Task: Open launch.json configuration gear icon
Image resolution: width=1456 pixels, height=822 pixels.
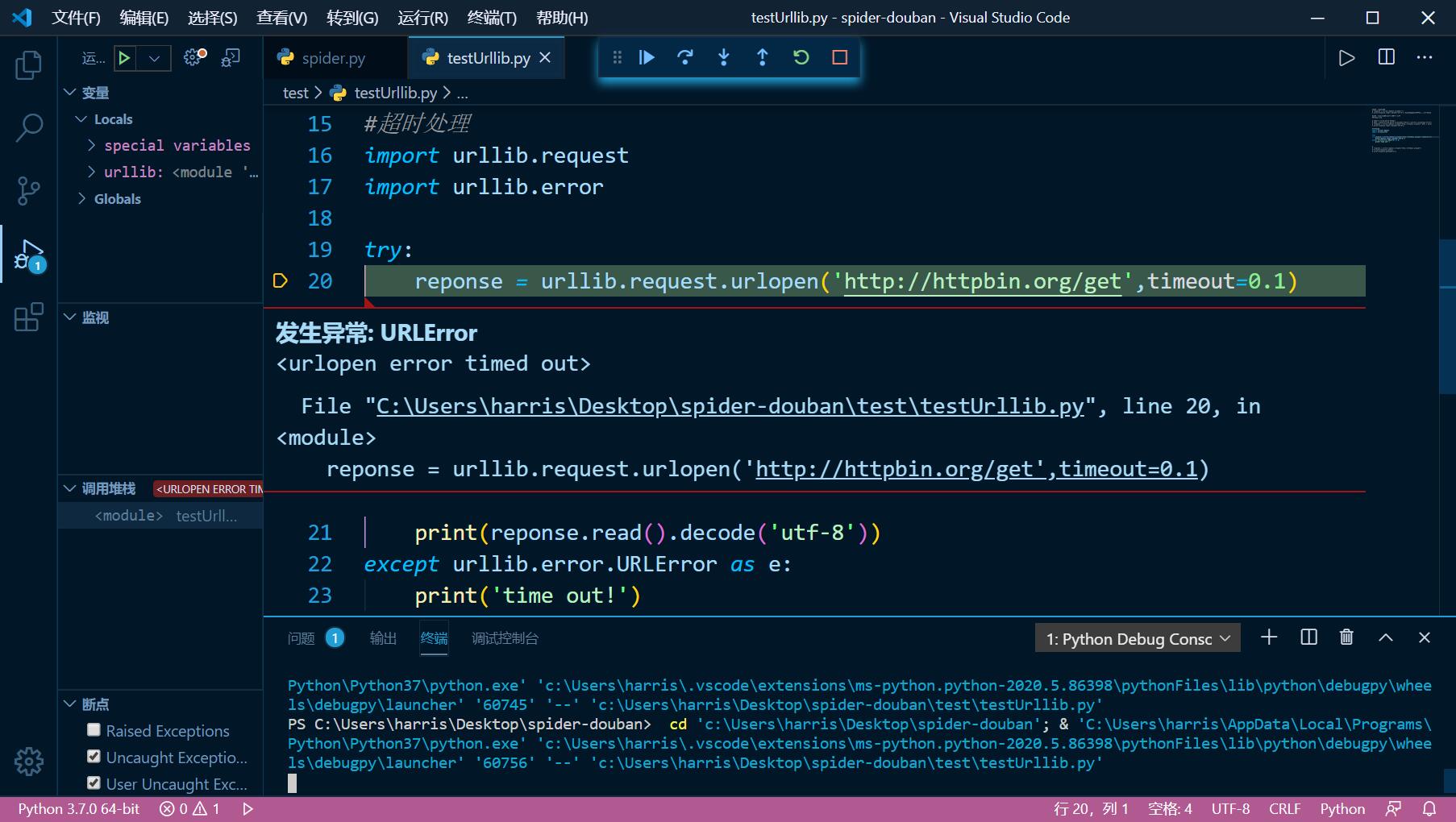Action: click(x=194, y=57)
